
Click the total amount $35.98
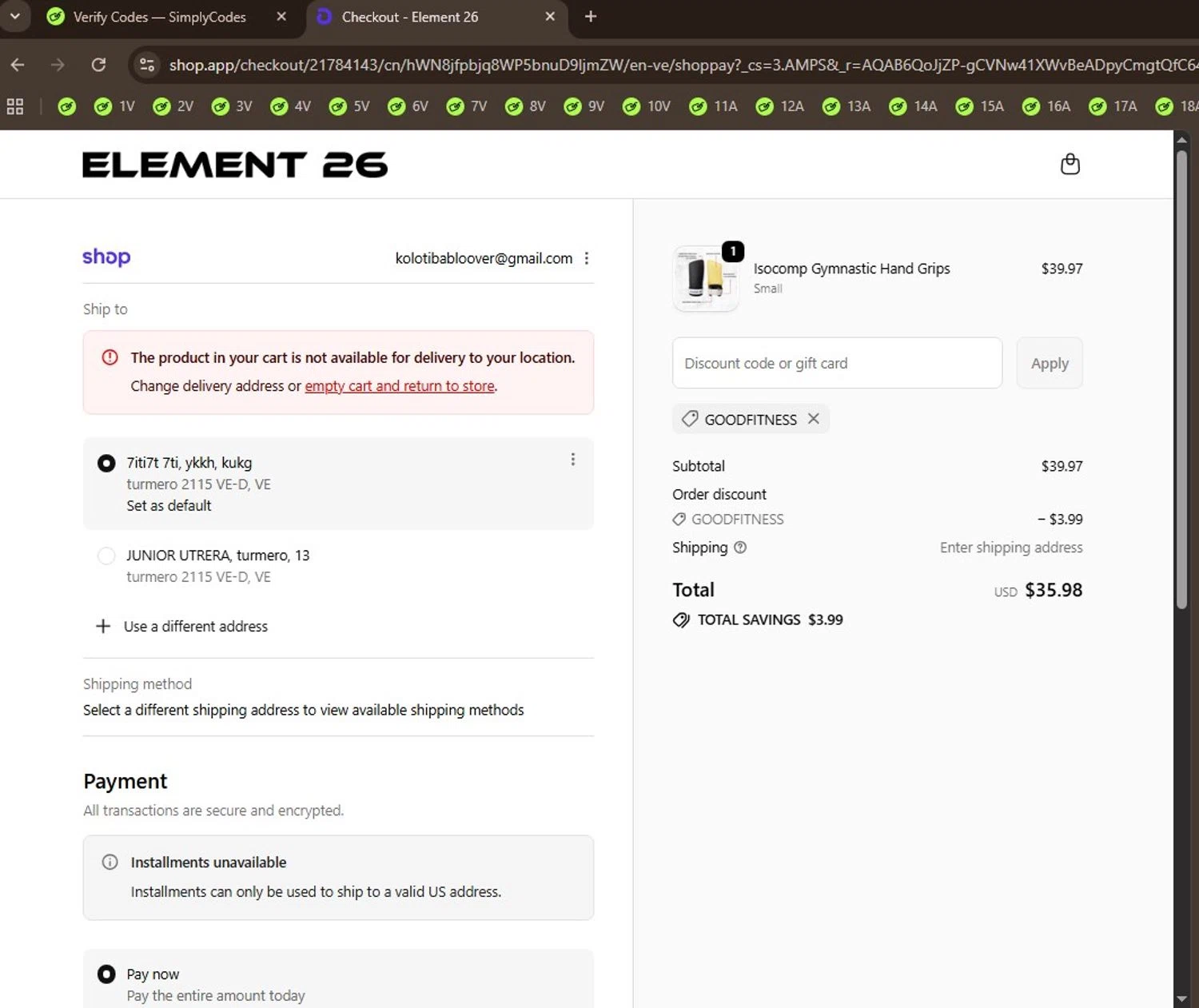coord(1054,590)
